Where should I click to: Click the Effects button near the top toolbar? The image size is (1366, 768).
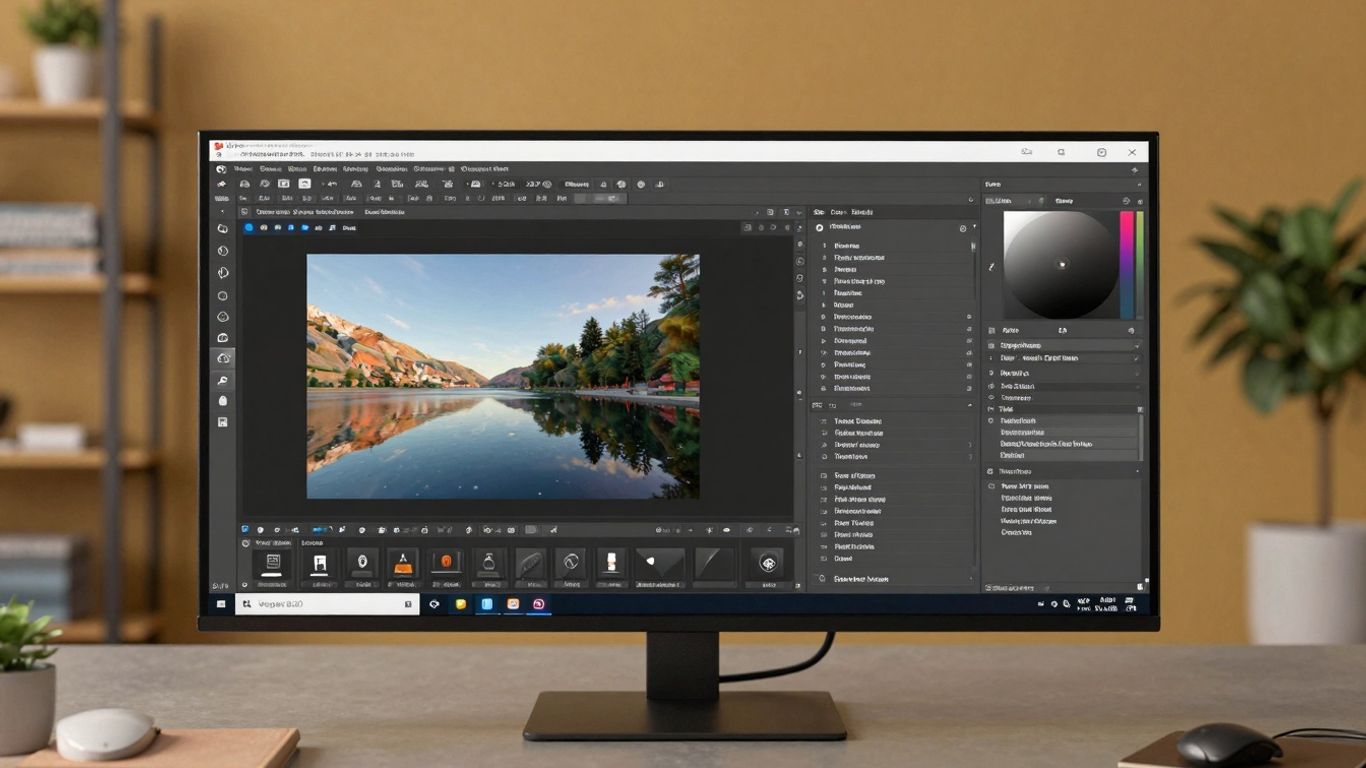pos(577,184)
